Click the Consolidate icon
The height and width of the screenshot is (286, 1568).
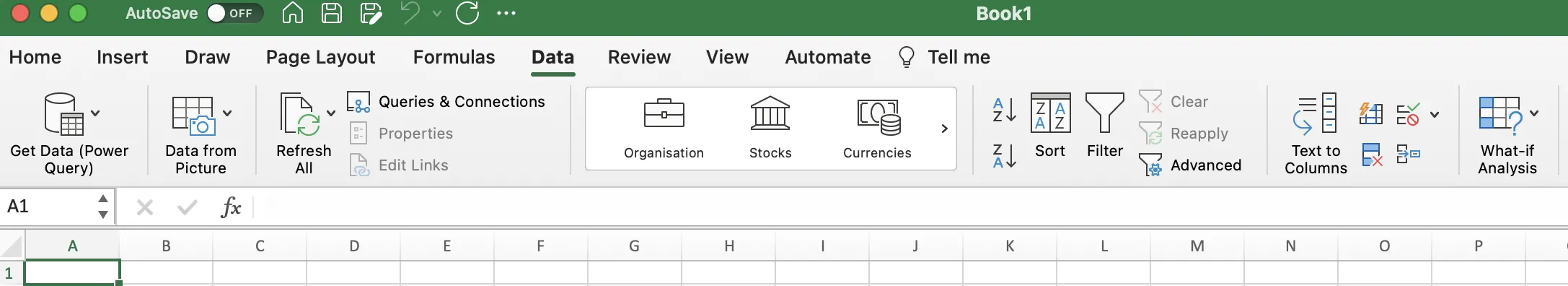pos(1408,154)
